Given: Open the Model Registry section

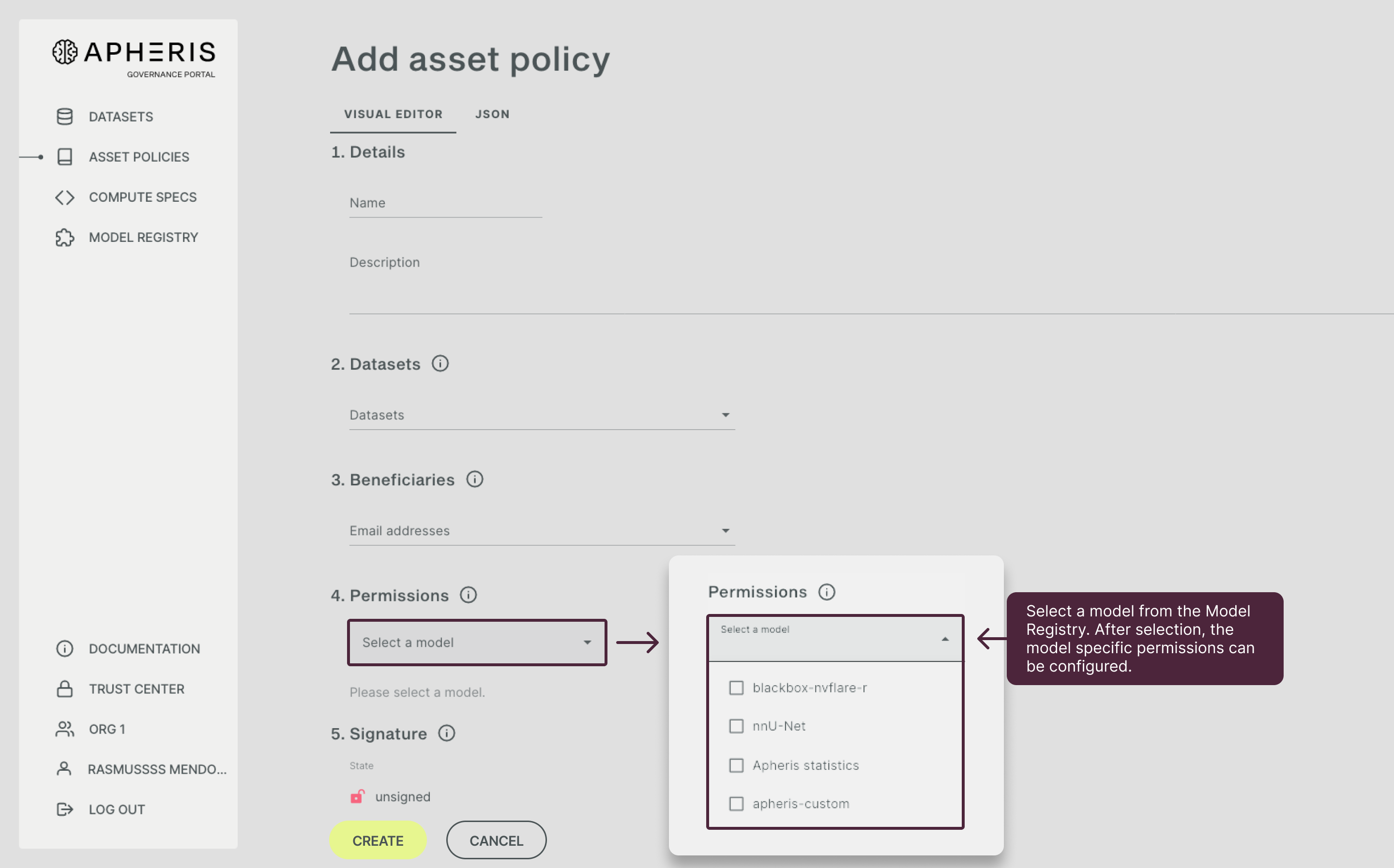Looking at the screenshot, I should [x=143, y=237].
